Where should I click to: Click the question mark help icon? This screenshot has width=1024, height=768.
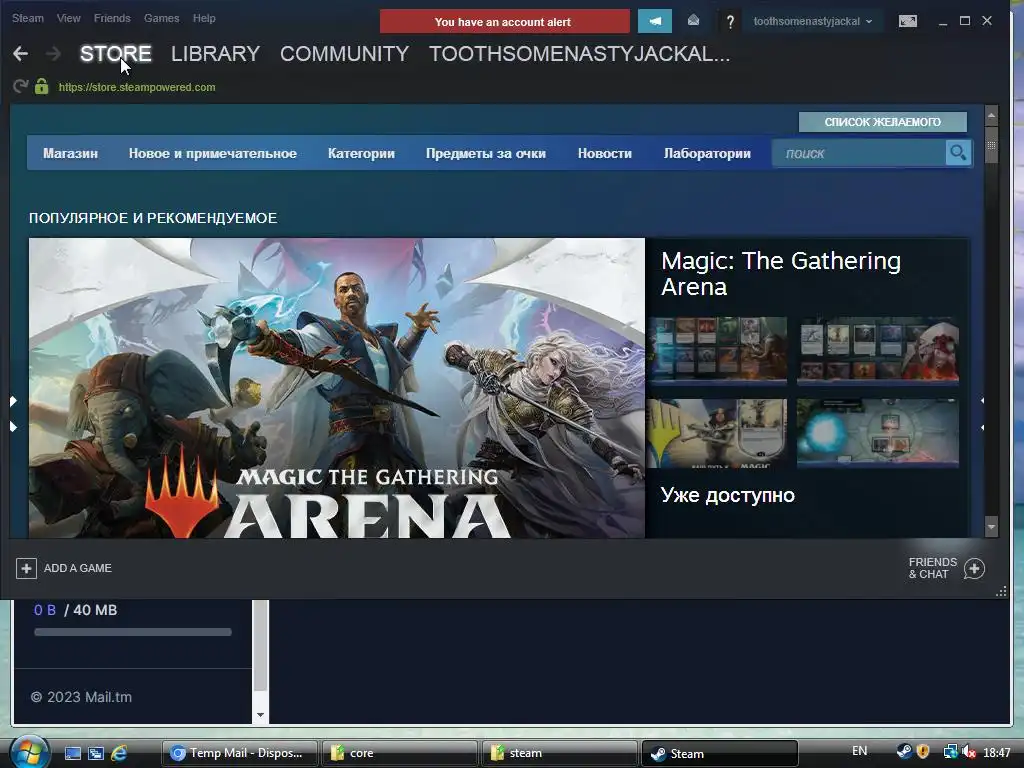(730, 22)
